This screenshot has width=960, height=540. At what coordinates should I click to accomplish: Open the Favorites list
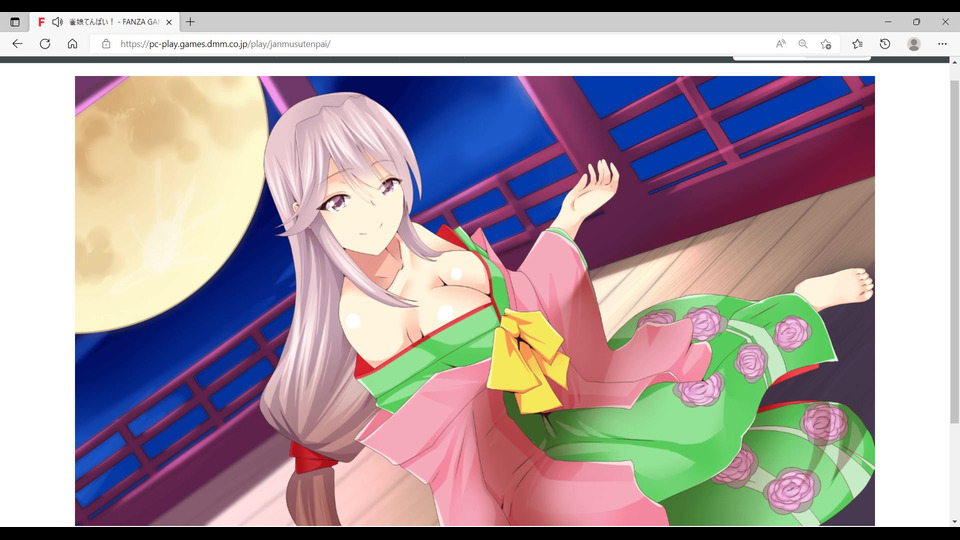[x=858, y=44]
